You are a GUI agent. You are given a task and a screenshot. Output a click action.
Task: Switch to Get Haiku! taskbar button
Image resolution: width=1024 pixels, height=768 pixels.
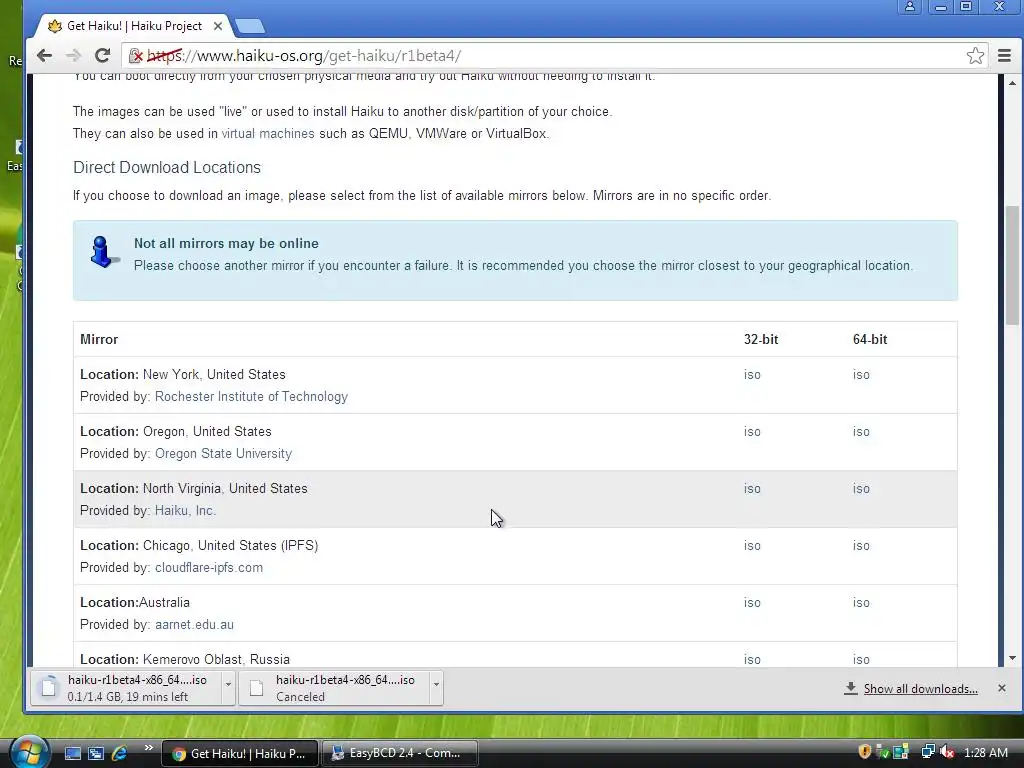tap(240, 753)
